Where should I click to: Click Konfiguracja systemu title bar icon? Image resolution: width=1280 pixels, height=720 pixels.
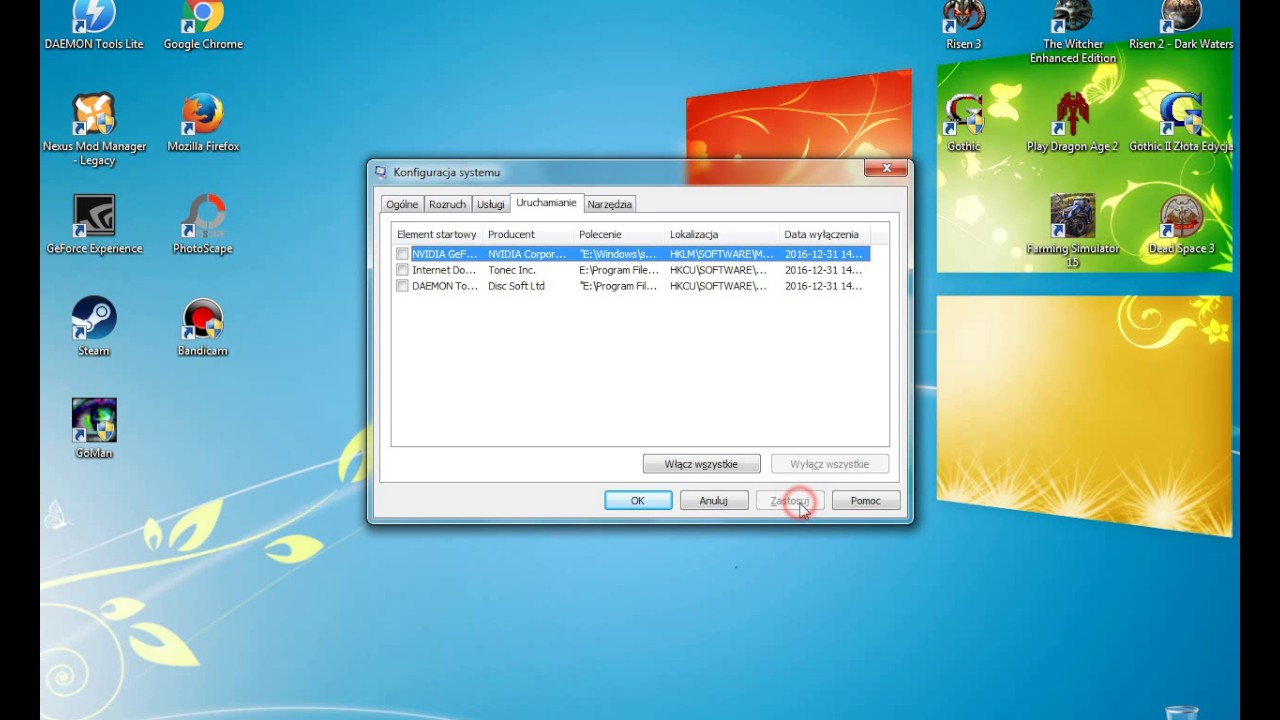380,172
